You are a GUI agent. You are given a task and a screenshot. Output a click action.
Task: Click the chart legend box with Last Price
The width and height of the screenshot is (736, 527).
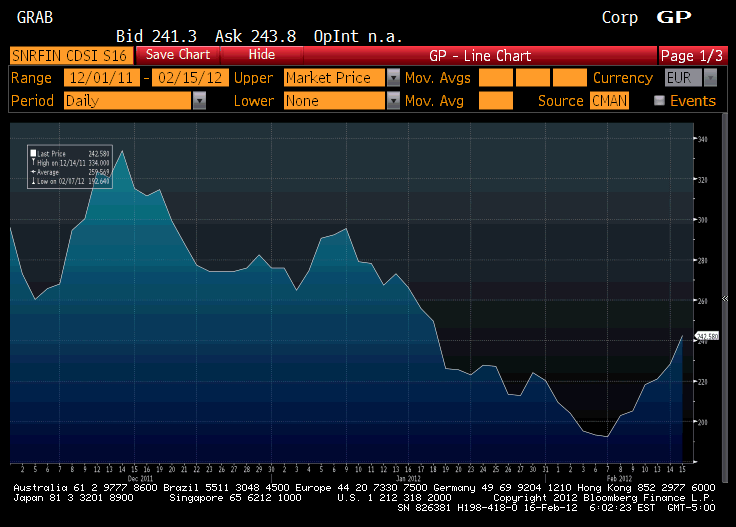(70, 167)
